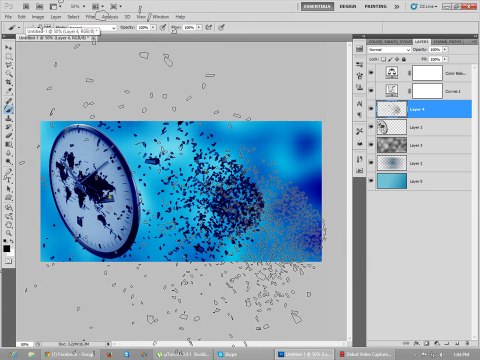The height and width of the screenshot is (360, 480).
Task: Open brush Flow arrow in options bar
Action: tap(199, 27)
